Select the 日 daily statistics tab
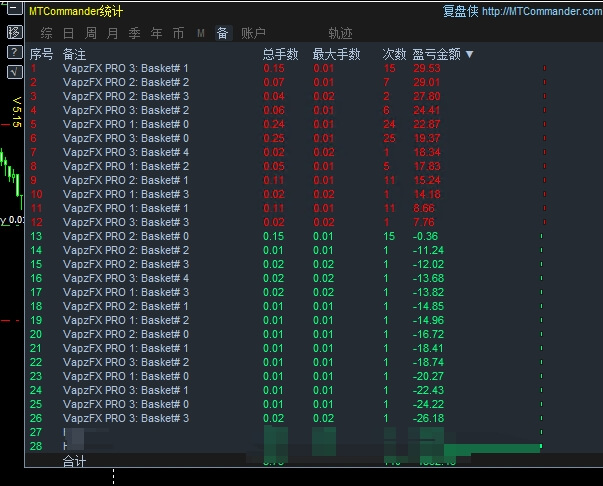The width and height of the screenshot is (603, 486). [x=68, y=33]
